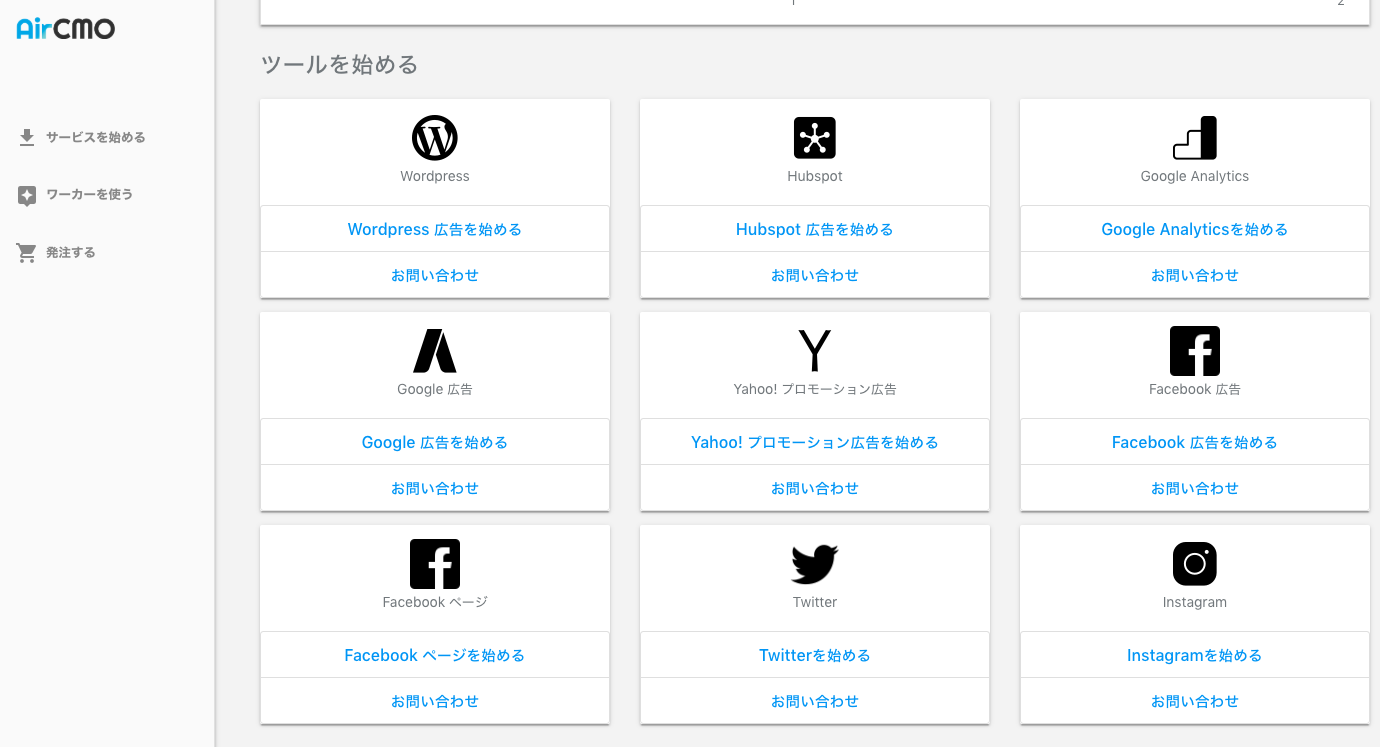1380x747 pixels.
Task: Click Hubspot 広告を始める
Action: [815, 229]
